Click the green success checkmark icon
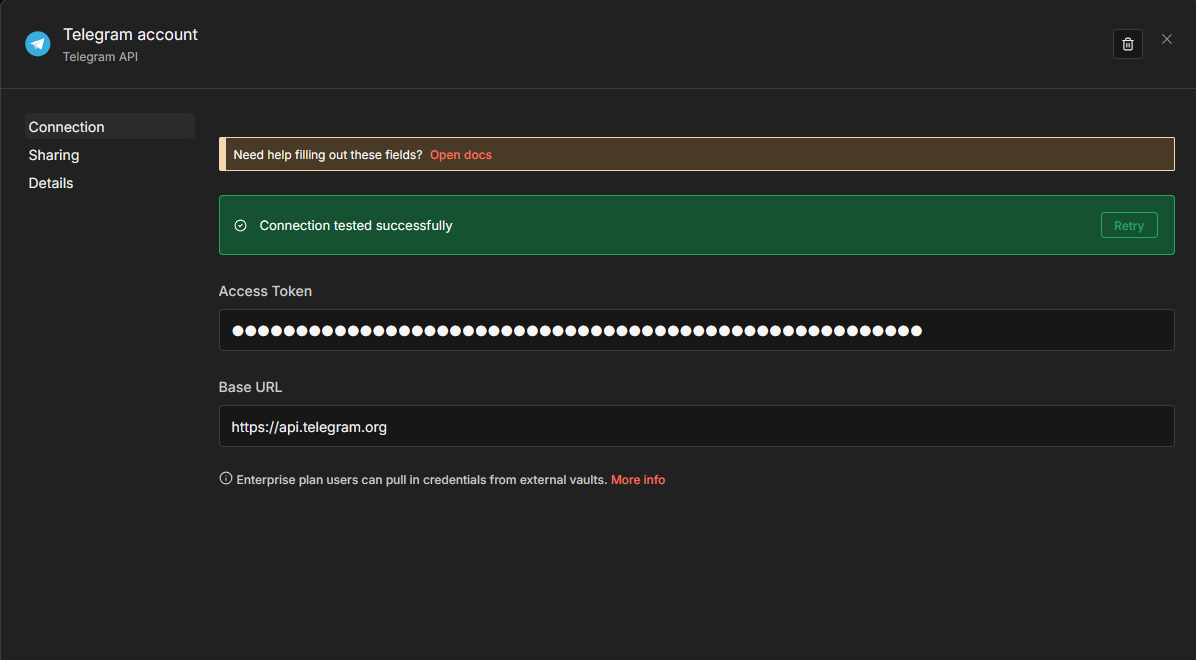 pyautogui.click(x=240, y=226)
